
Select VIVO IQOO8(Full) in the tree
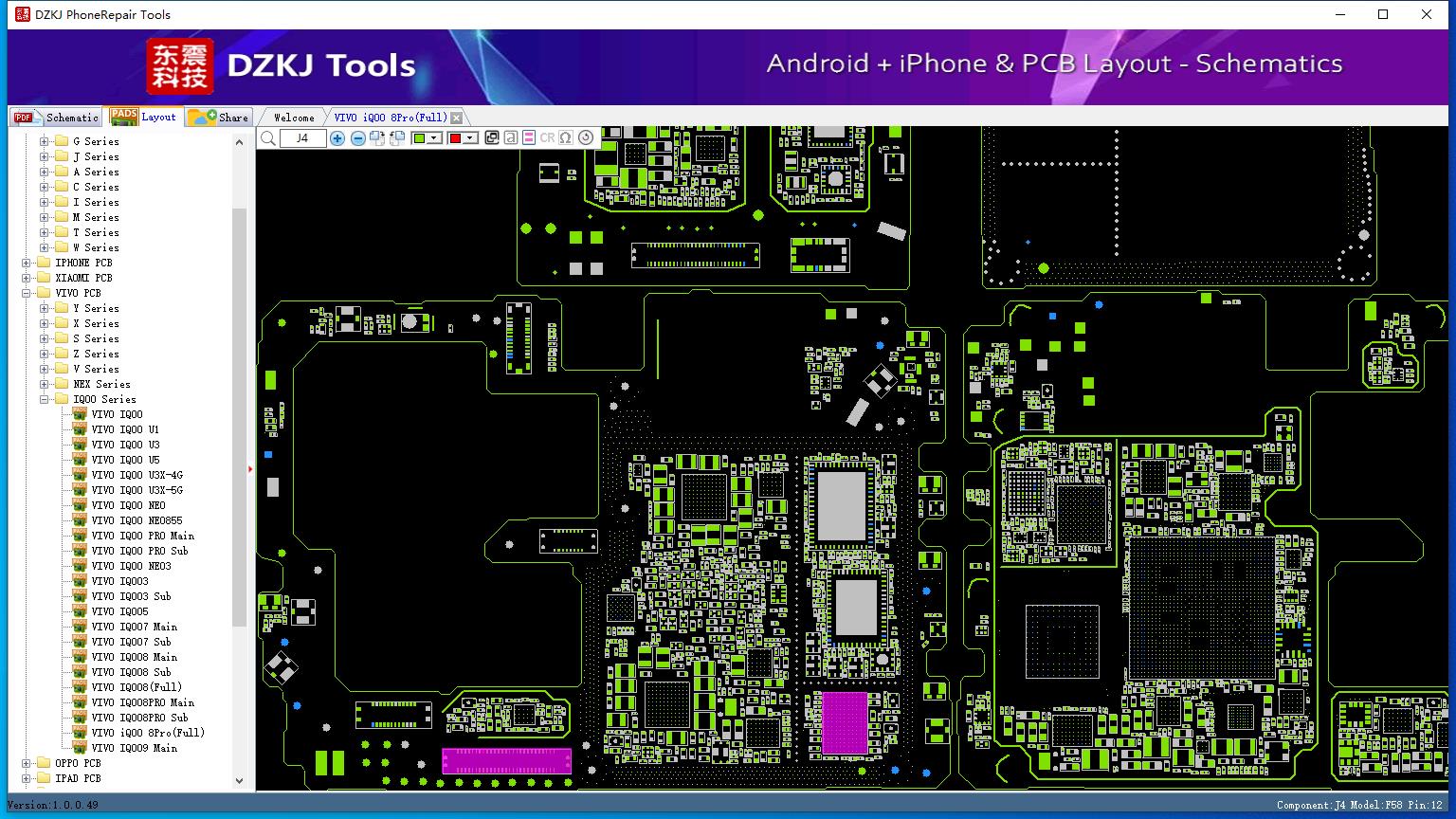[136, 687]
